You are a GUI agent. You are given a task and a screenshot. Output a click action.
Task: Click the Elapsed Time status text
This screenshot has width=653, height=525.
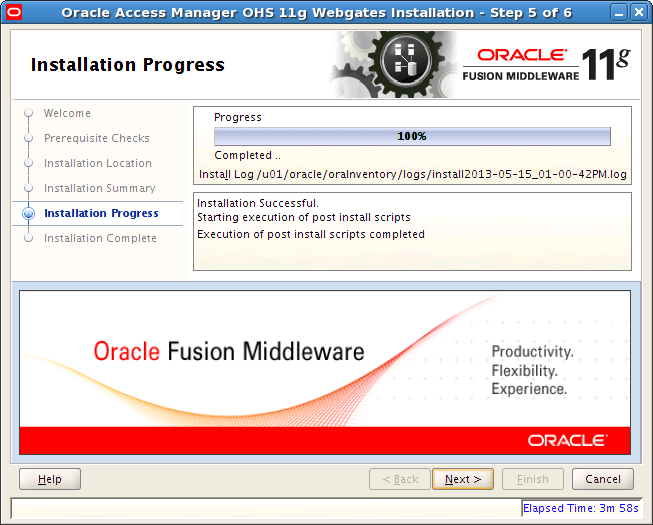[x=581, y=508]
